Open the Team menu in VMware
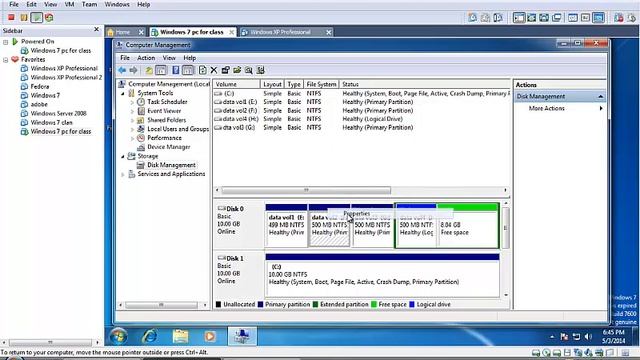Viewport: 640px width, 360px height. (x=89, y=4)
